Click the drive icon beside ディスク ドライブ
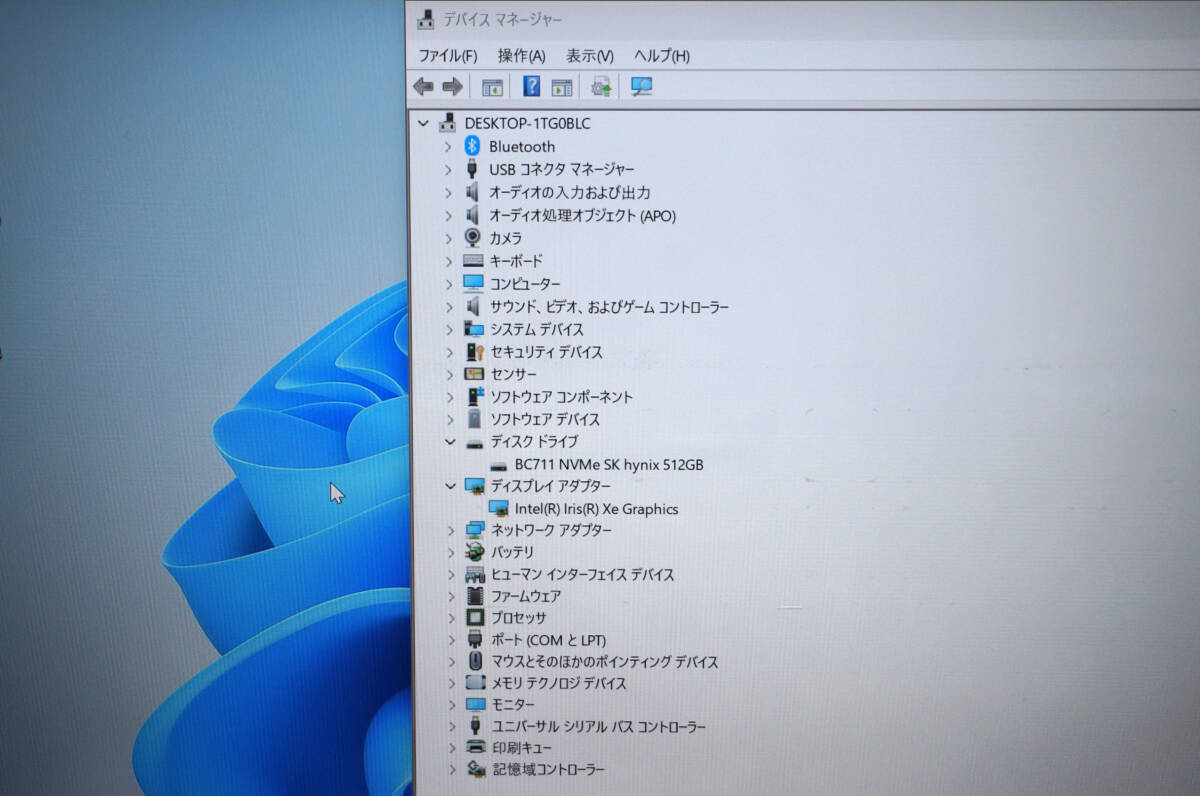Image resolution: width=1200 pixels, height=796 pixels. 475,442
